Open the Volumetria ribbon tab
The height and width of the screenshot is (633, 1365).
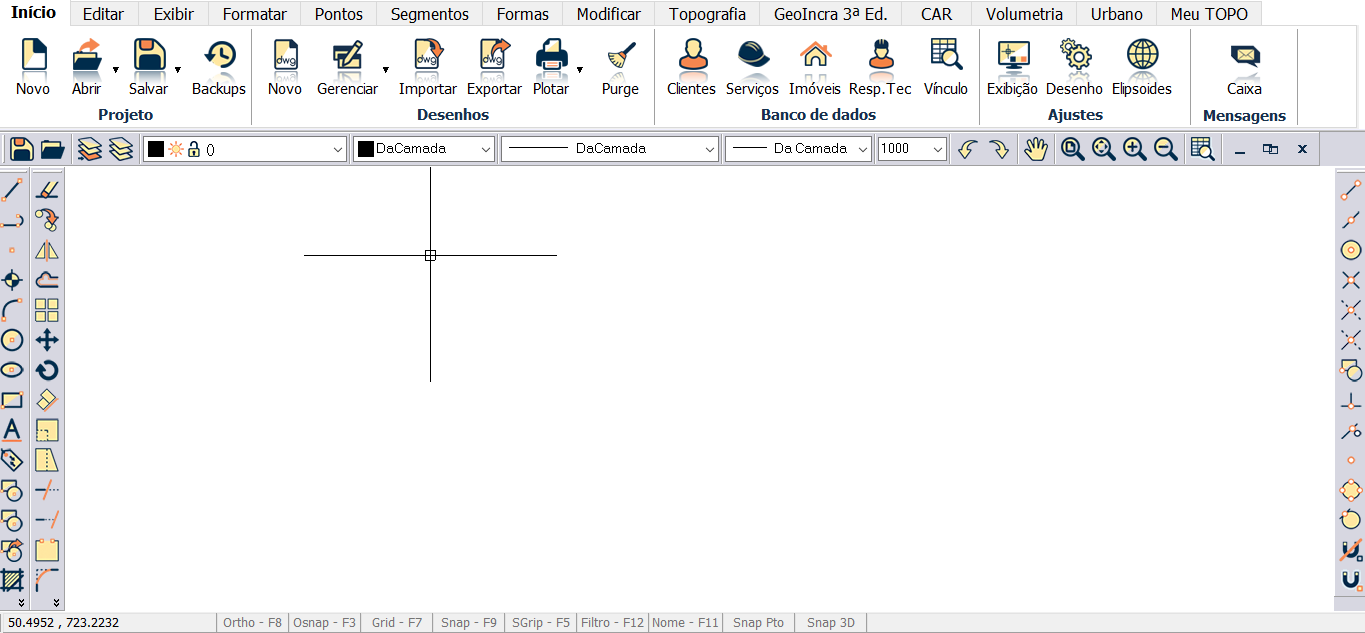coord(1024,14)
